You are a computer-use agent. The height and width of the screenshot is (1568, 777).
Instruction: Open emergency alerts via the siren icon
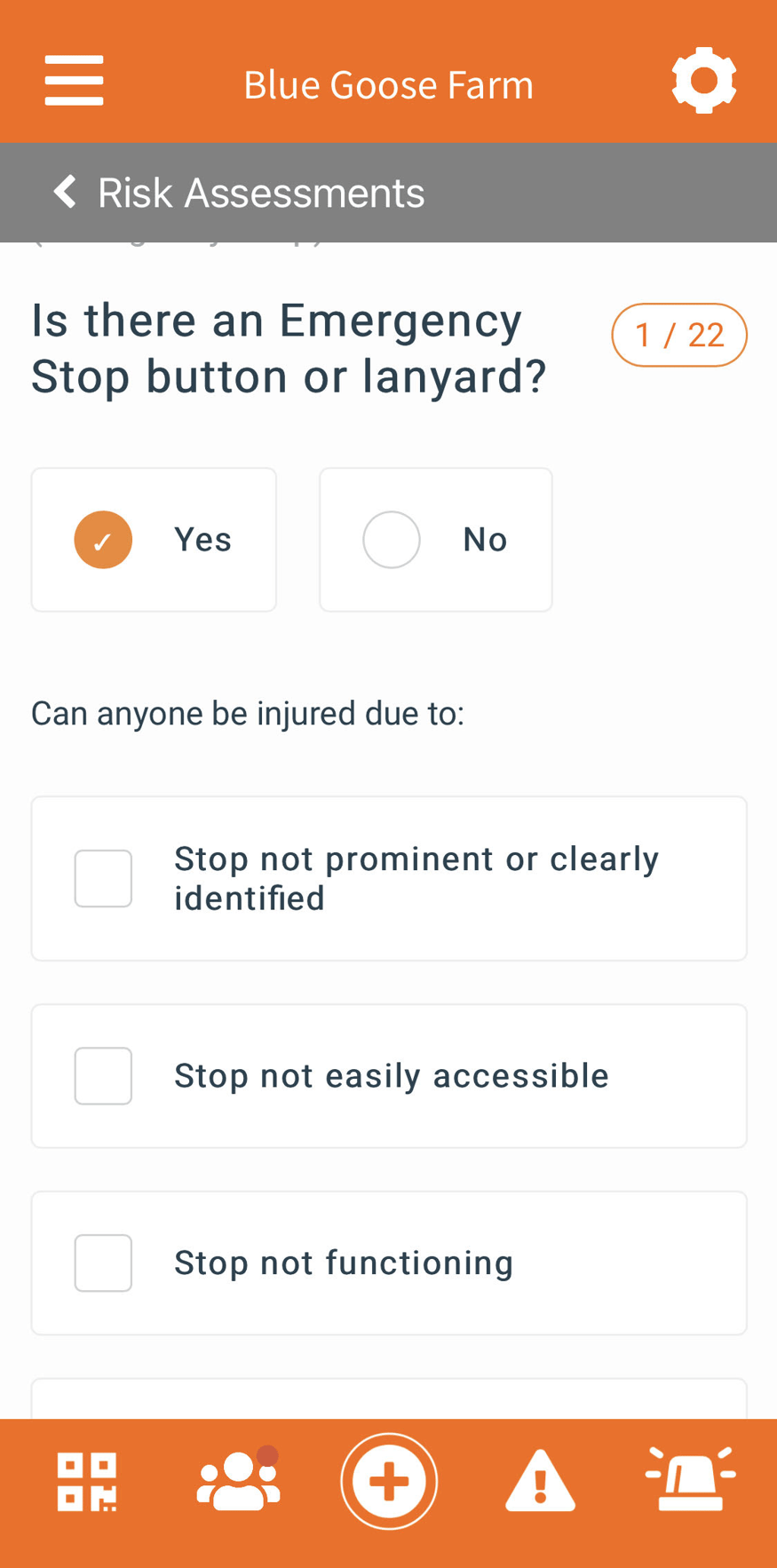point(692,1480)
